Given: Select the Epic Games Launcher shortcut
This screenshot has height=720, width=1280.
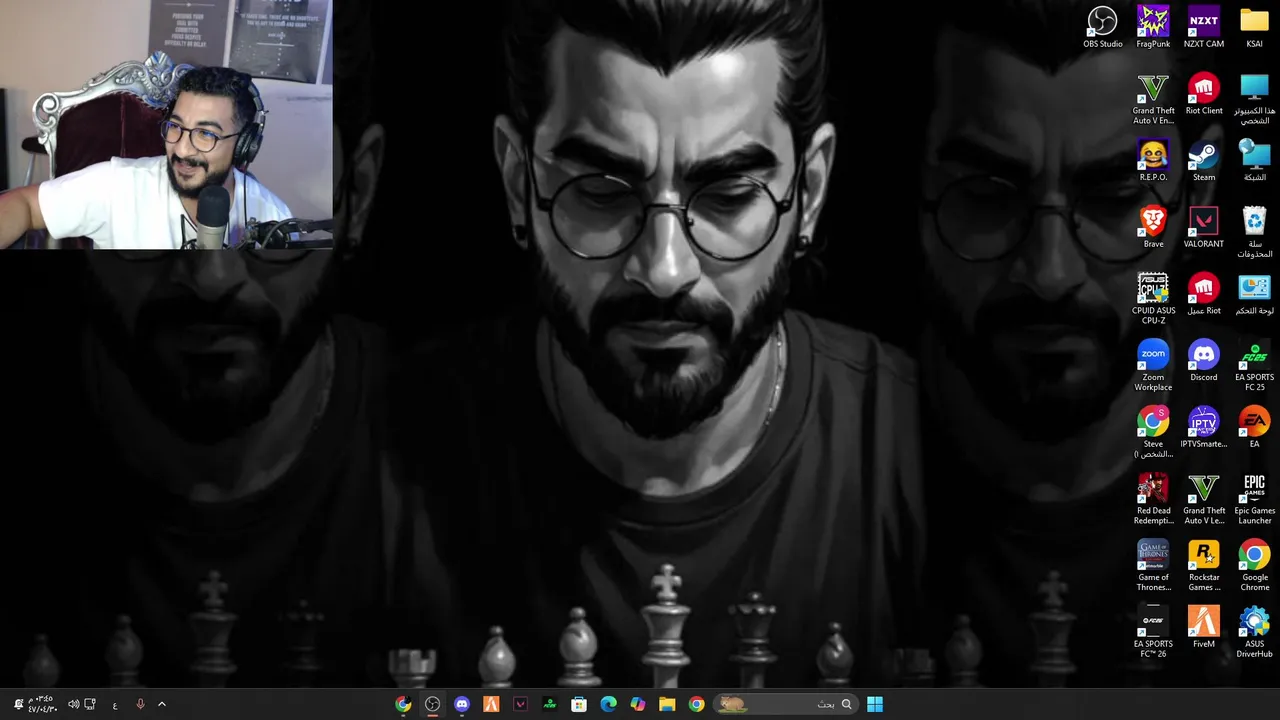Looking at the screenshot, I should 1254,499.
